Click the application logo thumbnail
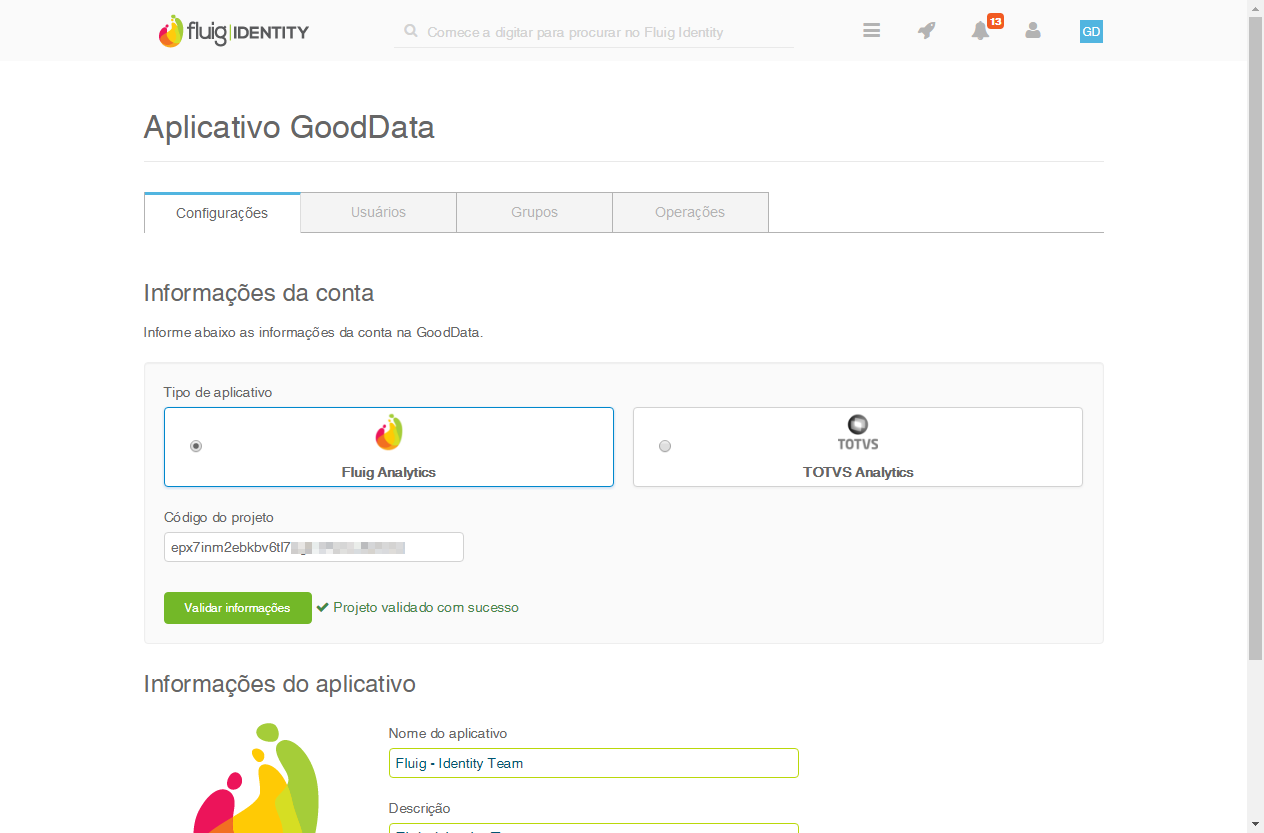This screenshot has height=833, width=1264. pos(256,778)
